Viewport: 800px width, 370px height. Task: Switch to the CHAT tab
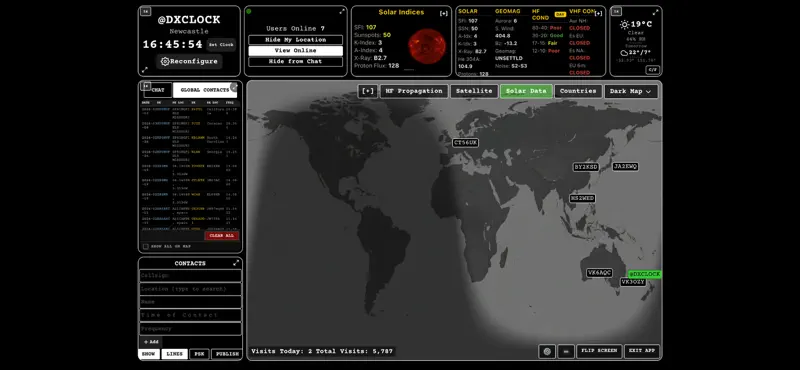pos(158,90)
